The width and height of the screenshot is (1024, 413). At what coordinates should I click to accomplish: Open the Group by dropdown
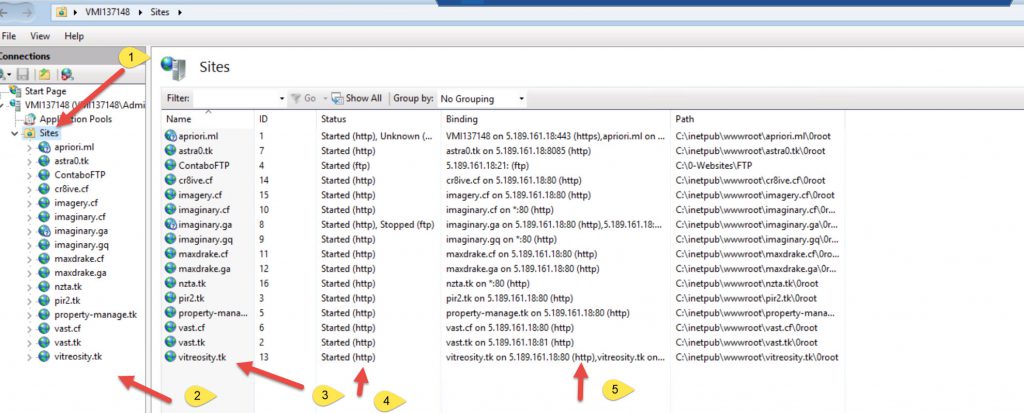pos(481,99)
